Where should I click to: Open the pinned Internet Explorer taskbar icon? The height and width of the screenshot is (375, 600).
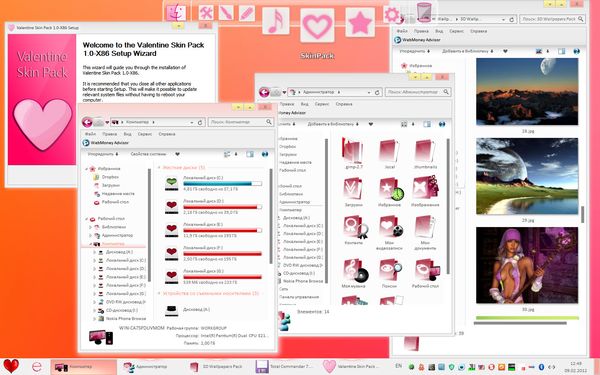click(x=37, y=367)
